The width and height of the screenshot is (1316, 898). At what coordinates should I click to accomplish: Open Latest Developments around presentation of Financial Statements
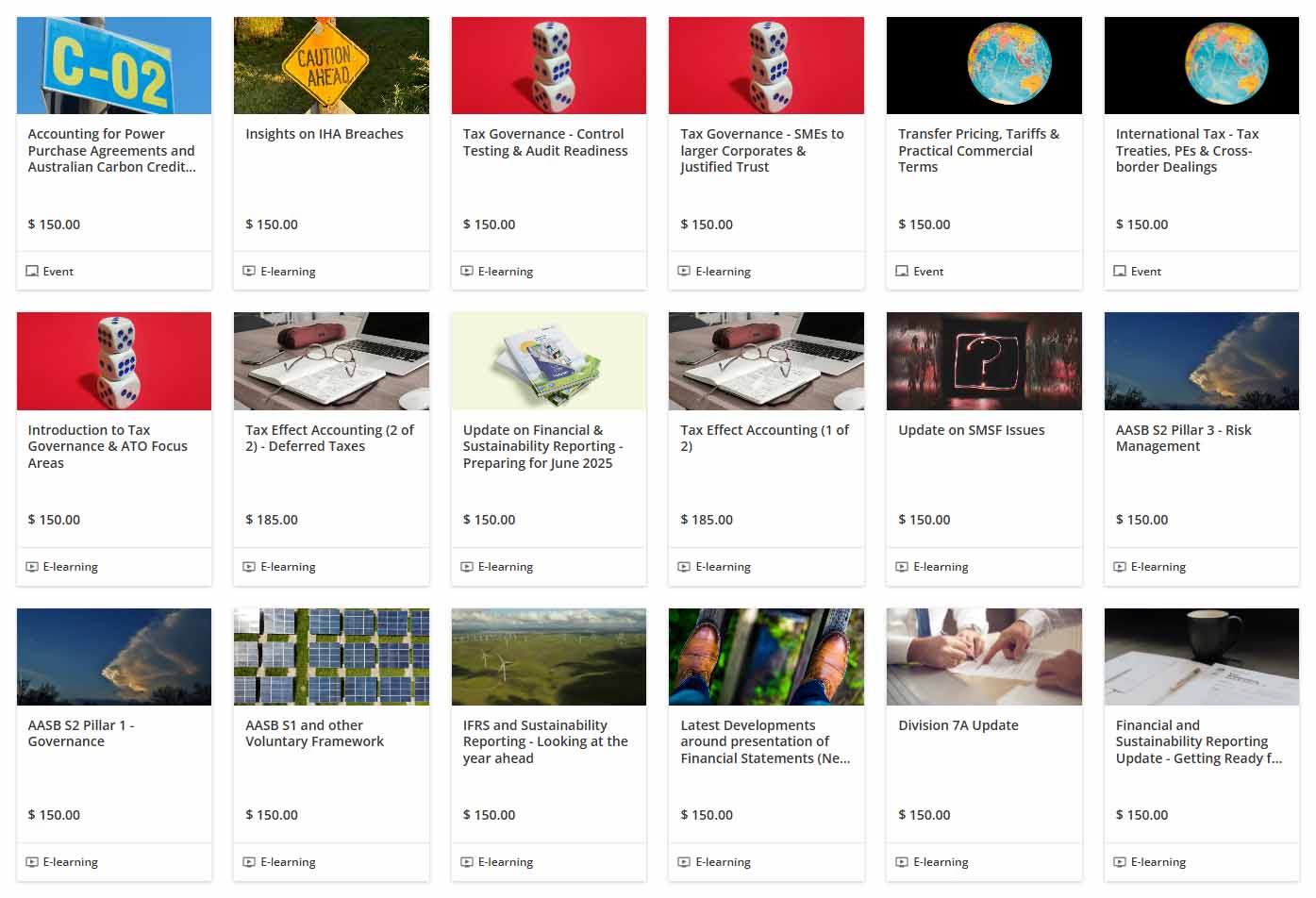pos(765,741)
